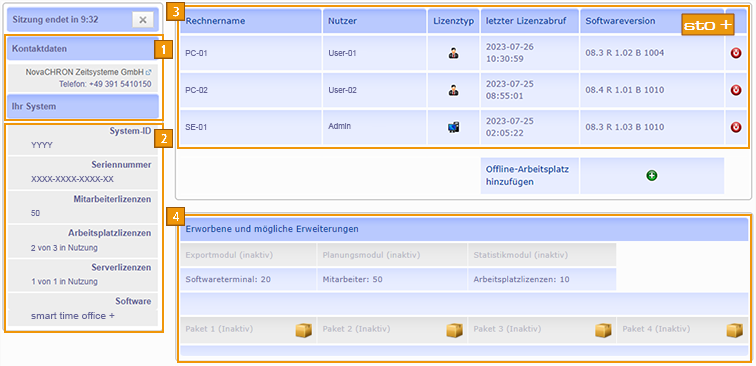756x366 pixels.
Task: Click the serial number XXXX-XXXX-XXXX-XX
Action: pos(72,179)
